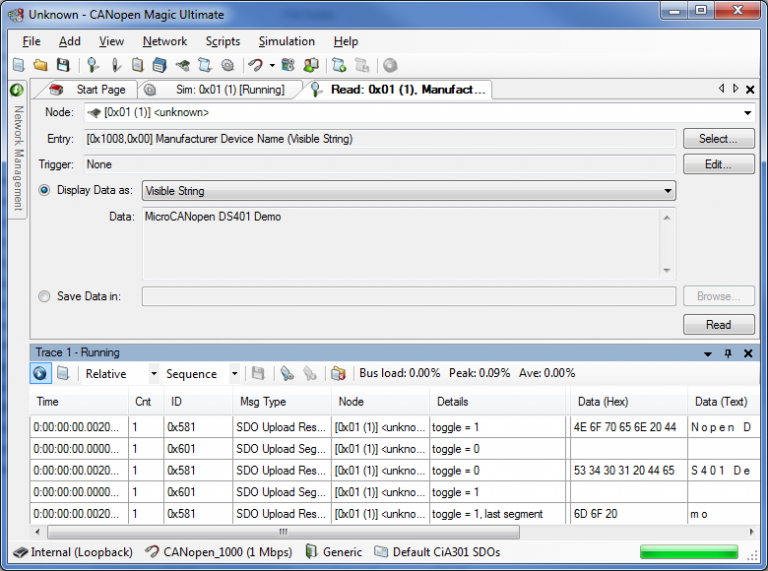
Task: Click the Save floppy disk icon
Action: click(x=62, y=65)
